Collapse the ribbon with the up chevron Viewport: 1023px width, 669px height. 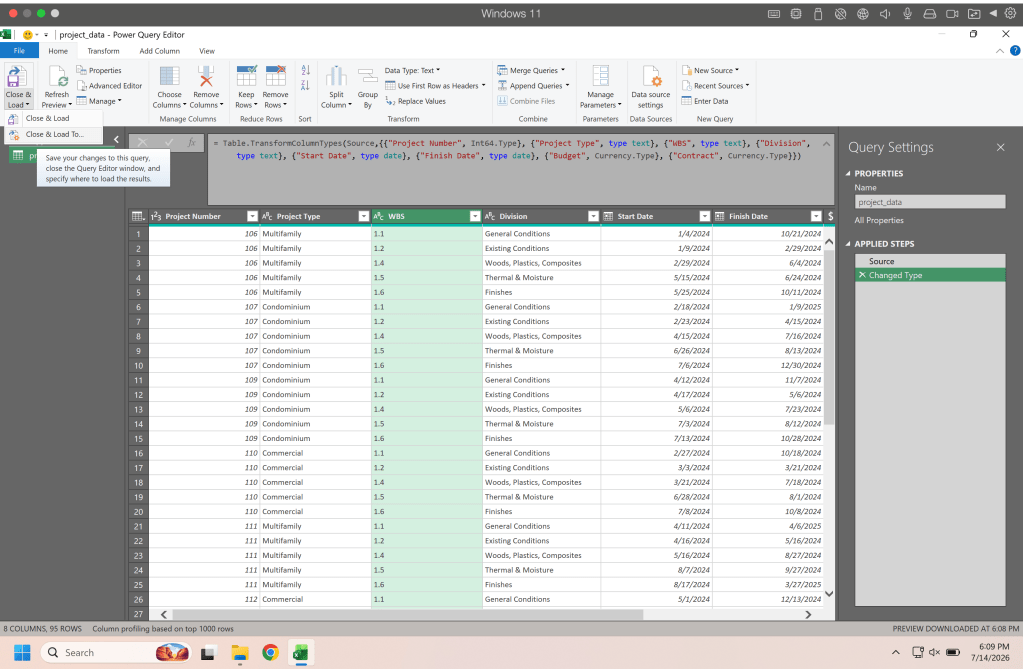(x=1000, y=51)
